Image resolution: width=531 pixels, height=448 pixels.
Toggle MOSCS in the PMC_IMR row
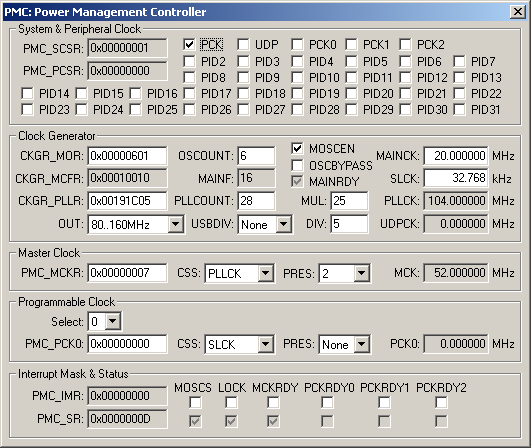pyautogui.click(x=195, y=403)
